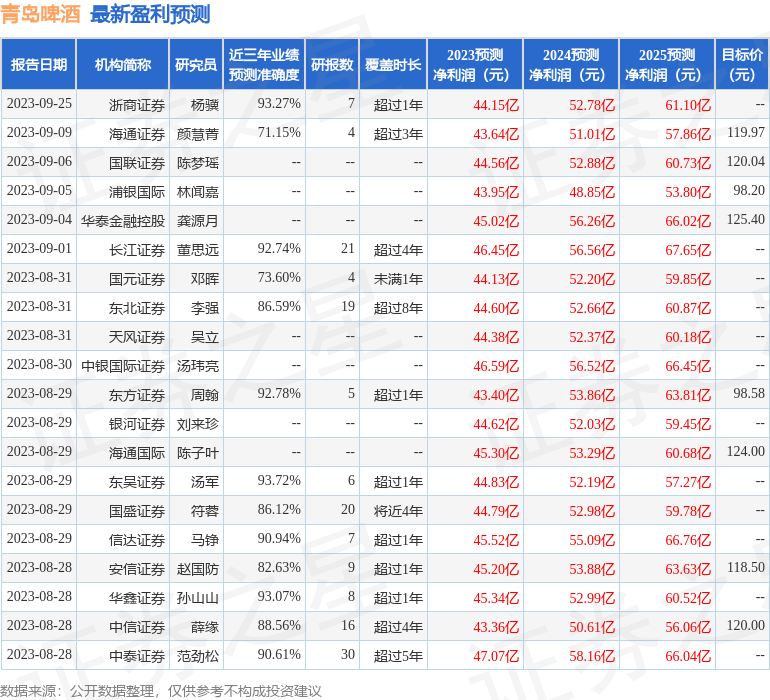Click the date 2023-09-25
Image resolution: width=770 pixels, height=700 pixels.
pyautogui.click(x=39, y=104)
